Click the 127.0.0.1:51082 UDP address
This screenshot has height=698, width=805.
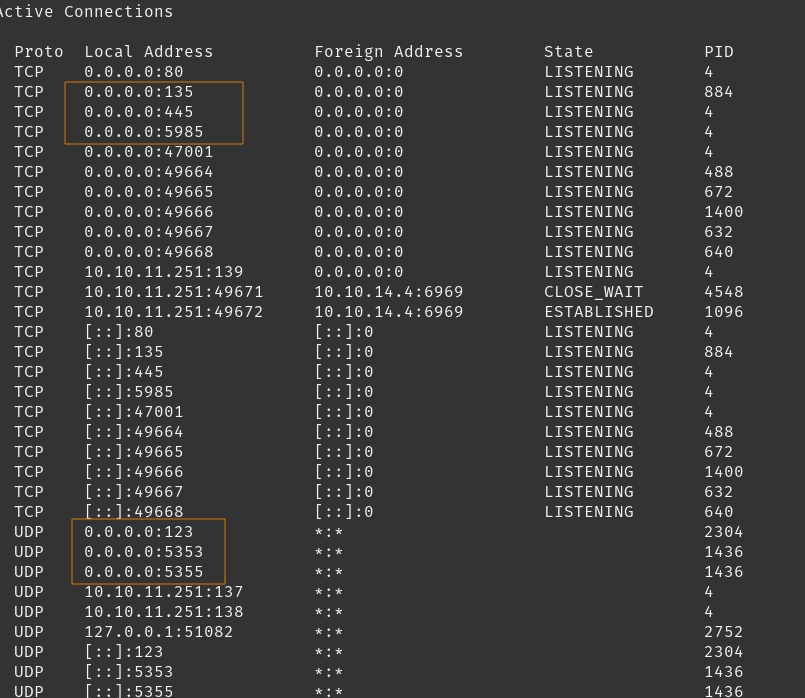tap(159, 632)
